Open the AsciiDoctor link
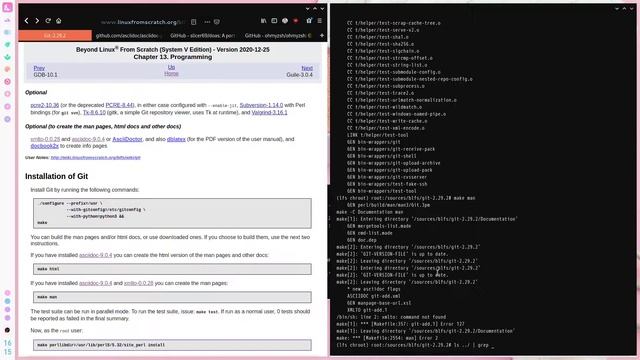 tap(127, 139)
